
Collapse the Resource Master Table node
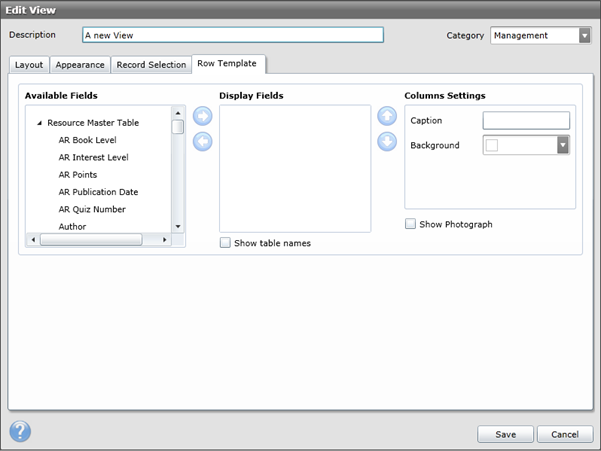tap(39, 123)
